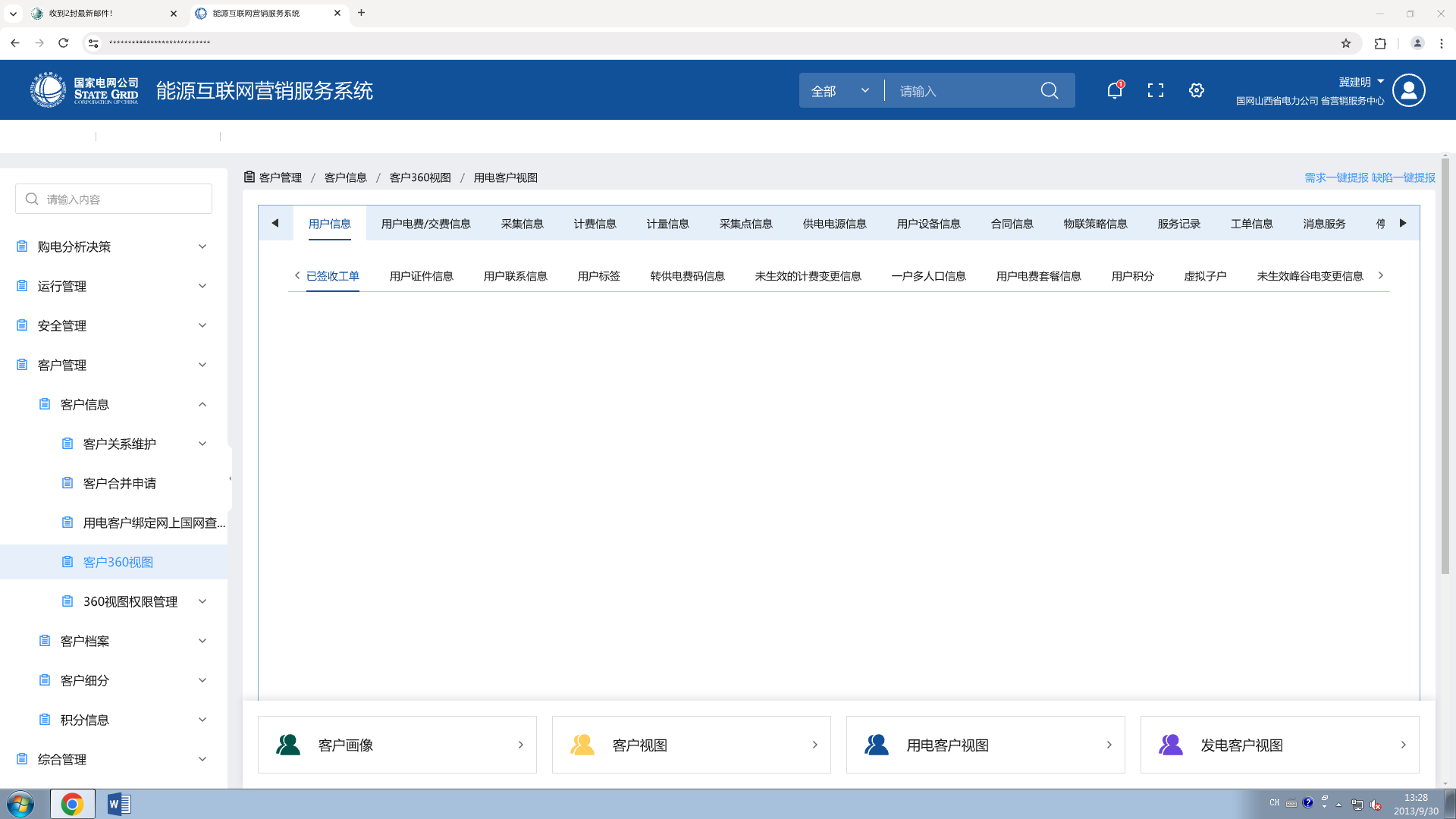Collapse the sidebar with the handle arrow

(x=230, y=479)
